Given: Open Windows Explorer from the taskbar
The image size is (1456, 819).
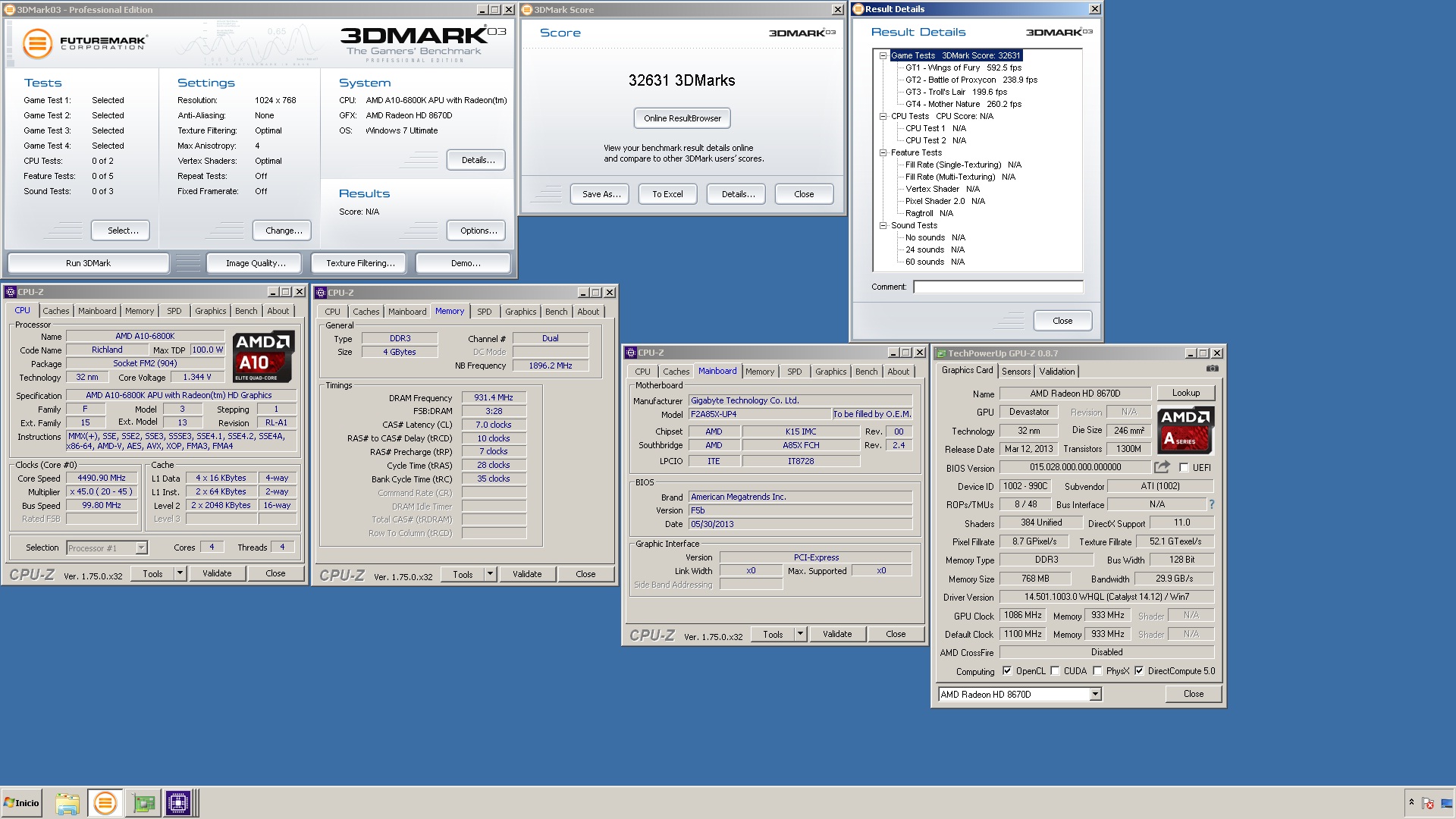Looking at the screenshot, I should 67,803.
